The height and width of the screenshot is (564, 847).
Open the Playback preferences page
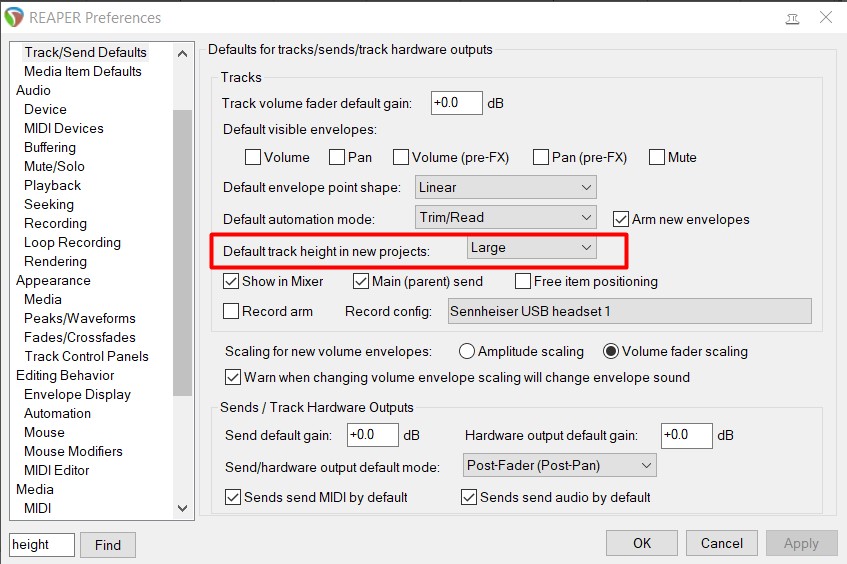click(x=52, y=185)
